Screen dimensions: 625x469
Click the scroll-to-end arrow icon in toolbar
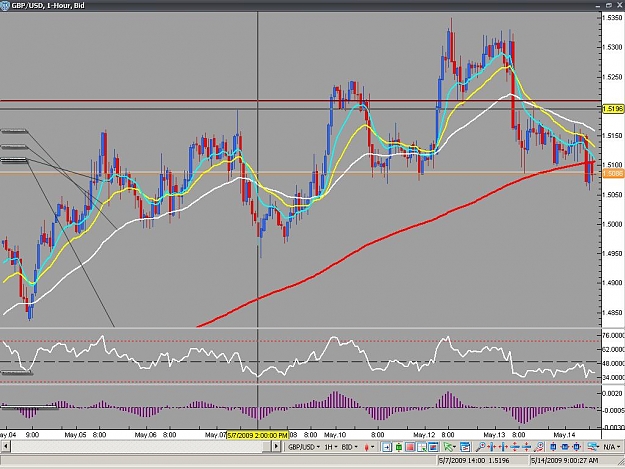click(x=387, y=447)
